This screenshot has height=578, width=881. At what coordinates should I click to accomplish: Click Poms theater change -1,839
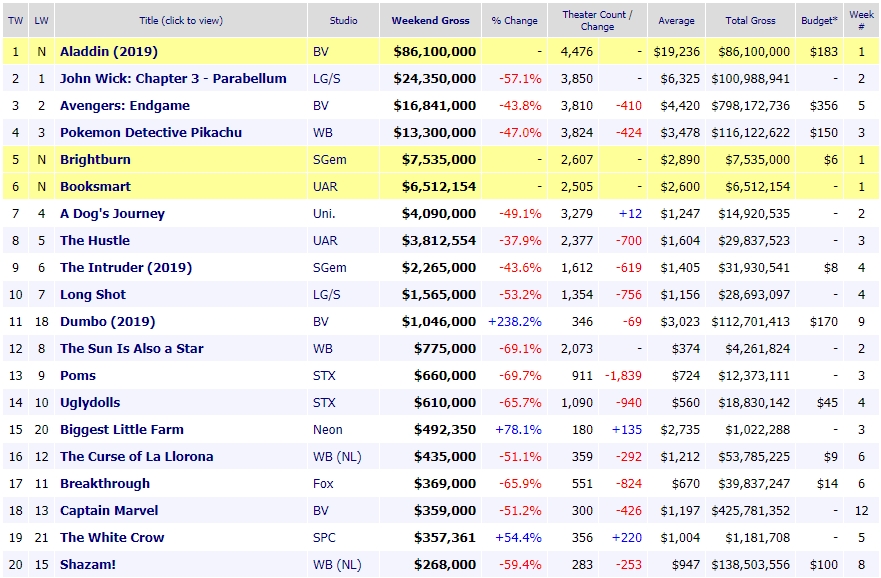click(623, 375)
